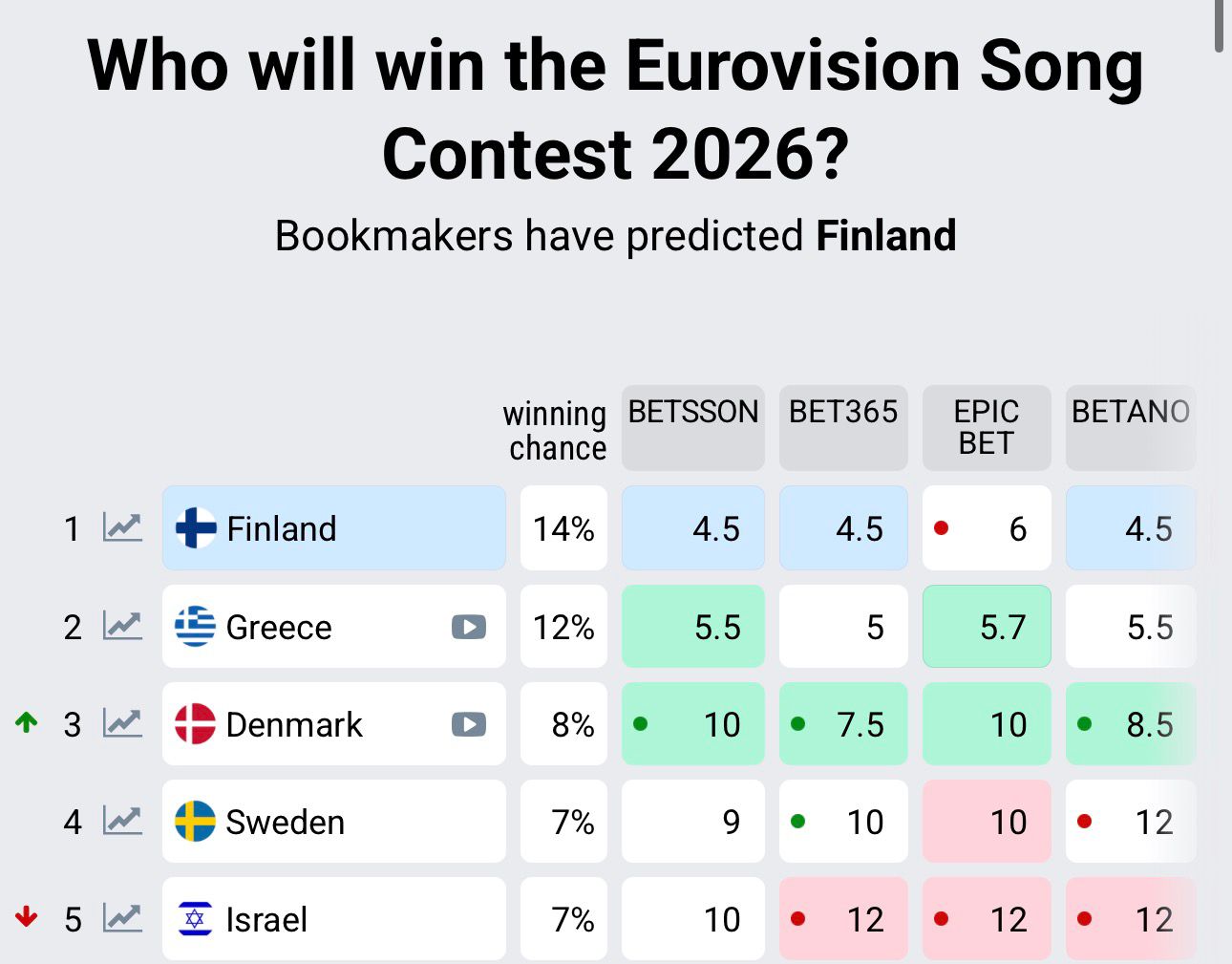Open Denmark's odds trend chart icon
Viewport: 1232px width, 964px height.
click(x=122, y=724)
